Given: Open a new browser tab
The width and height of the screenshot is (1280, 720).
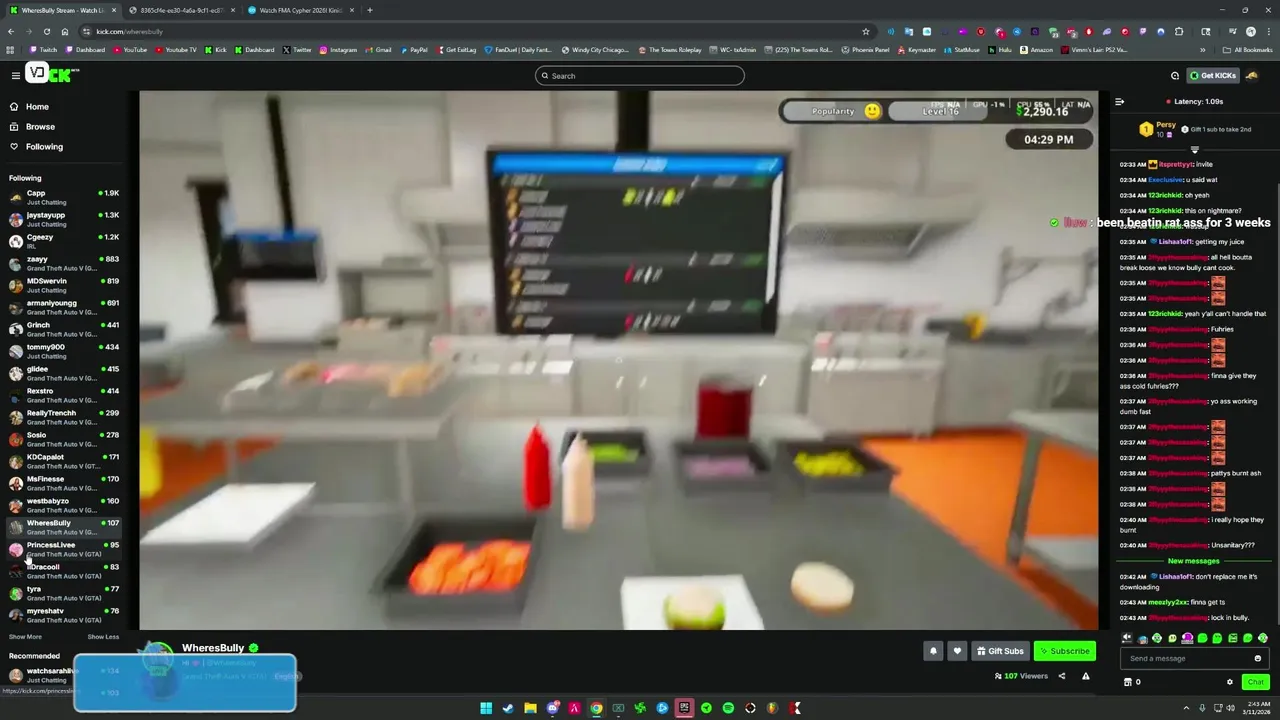Looking at the screenshot, I should (370, 10).
